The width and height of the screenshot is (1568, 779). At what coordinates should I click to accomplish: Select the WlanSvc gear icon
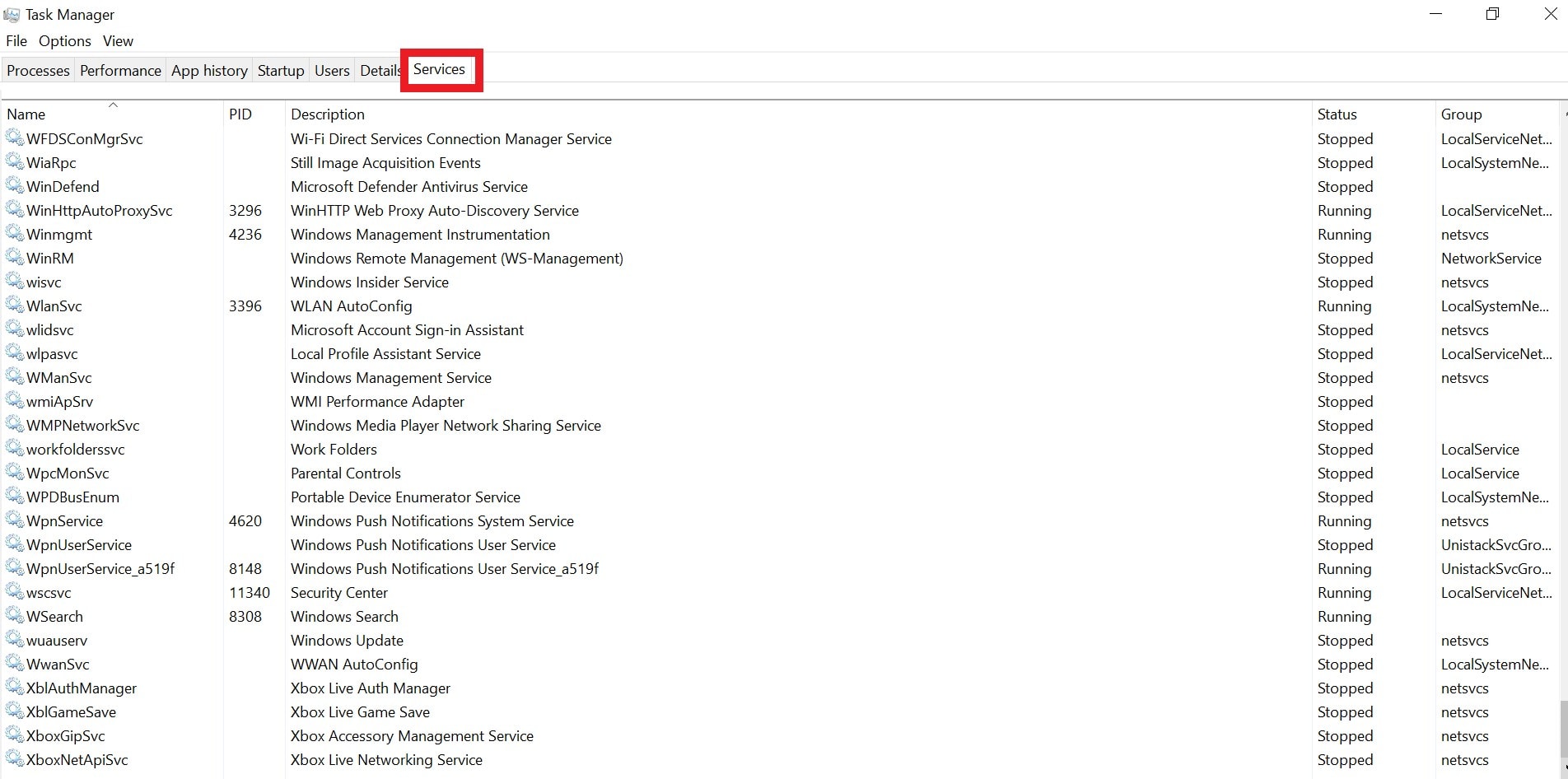tap(15, 305)
